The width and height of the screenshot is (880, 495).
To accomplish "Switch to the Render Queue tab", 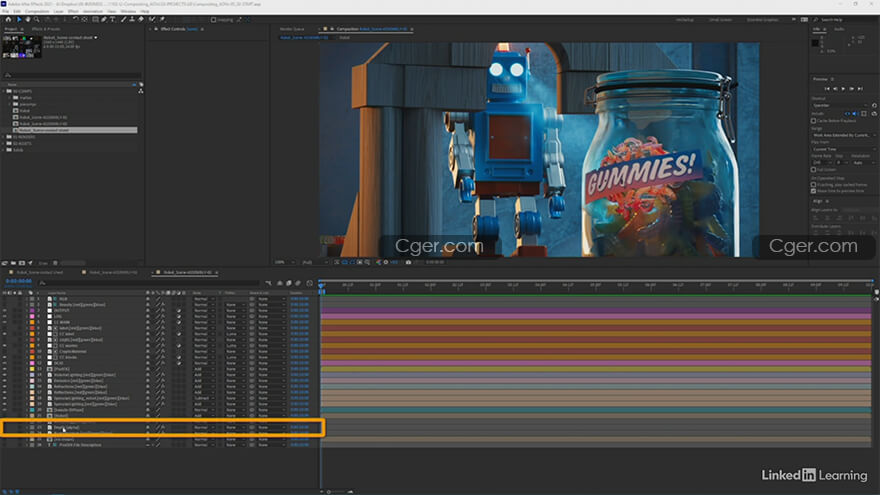I will (x=292, y=29).
